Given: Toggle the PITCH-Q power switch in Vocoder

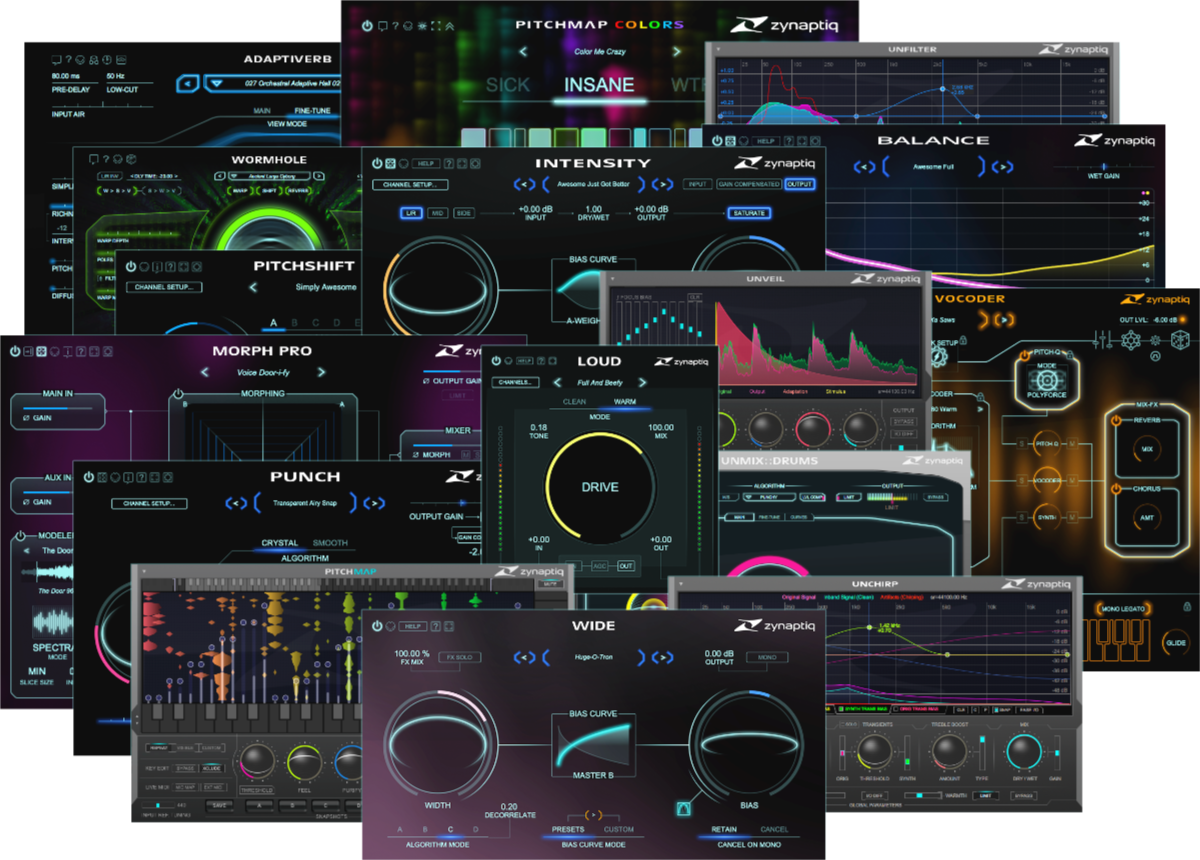Looking at the screenshot, I should [1023, 354].
